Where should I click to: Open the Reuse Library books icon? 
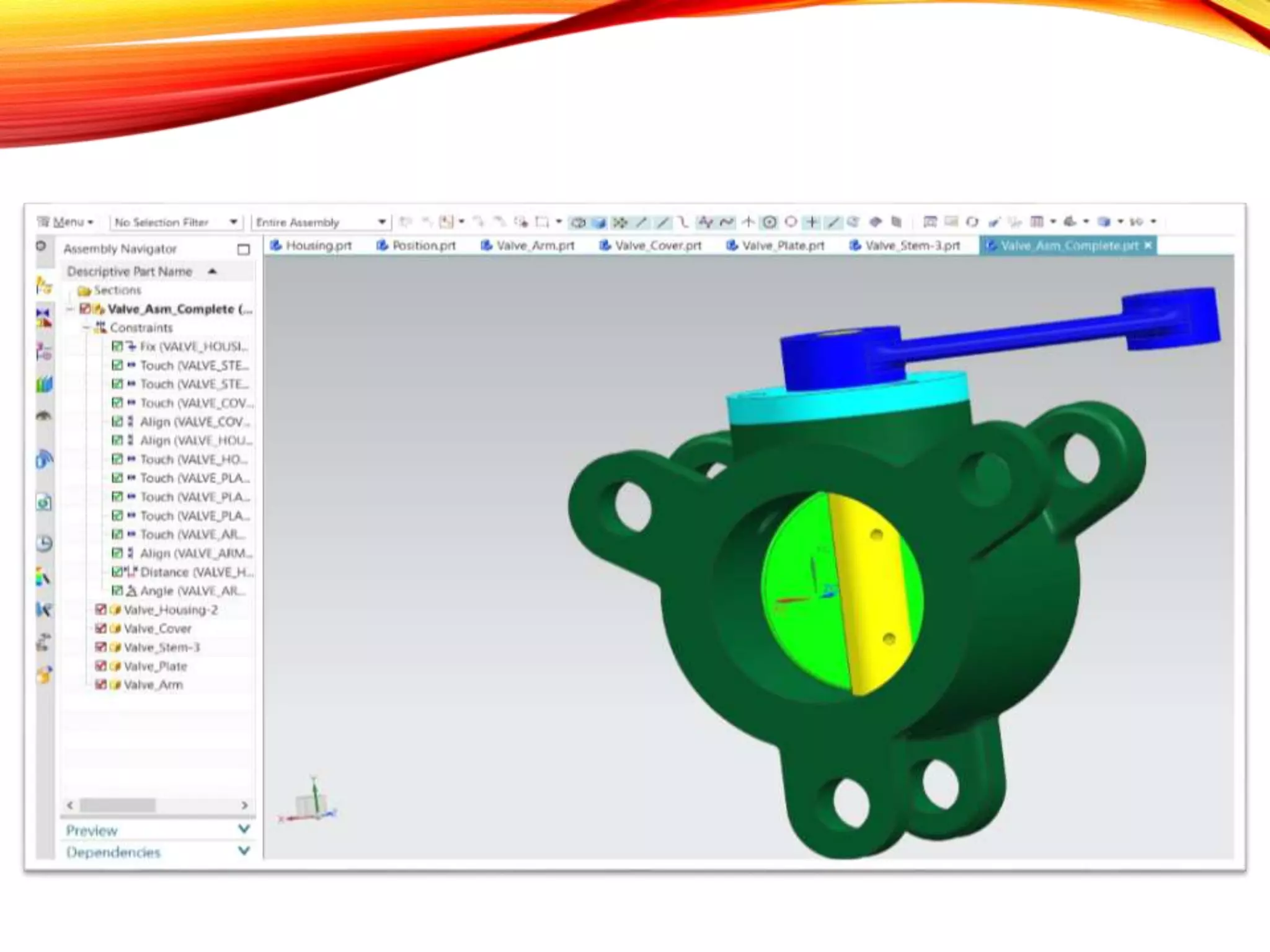[43, 385]
